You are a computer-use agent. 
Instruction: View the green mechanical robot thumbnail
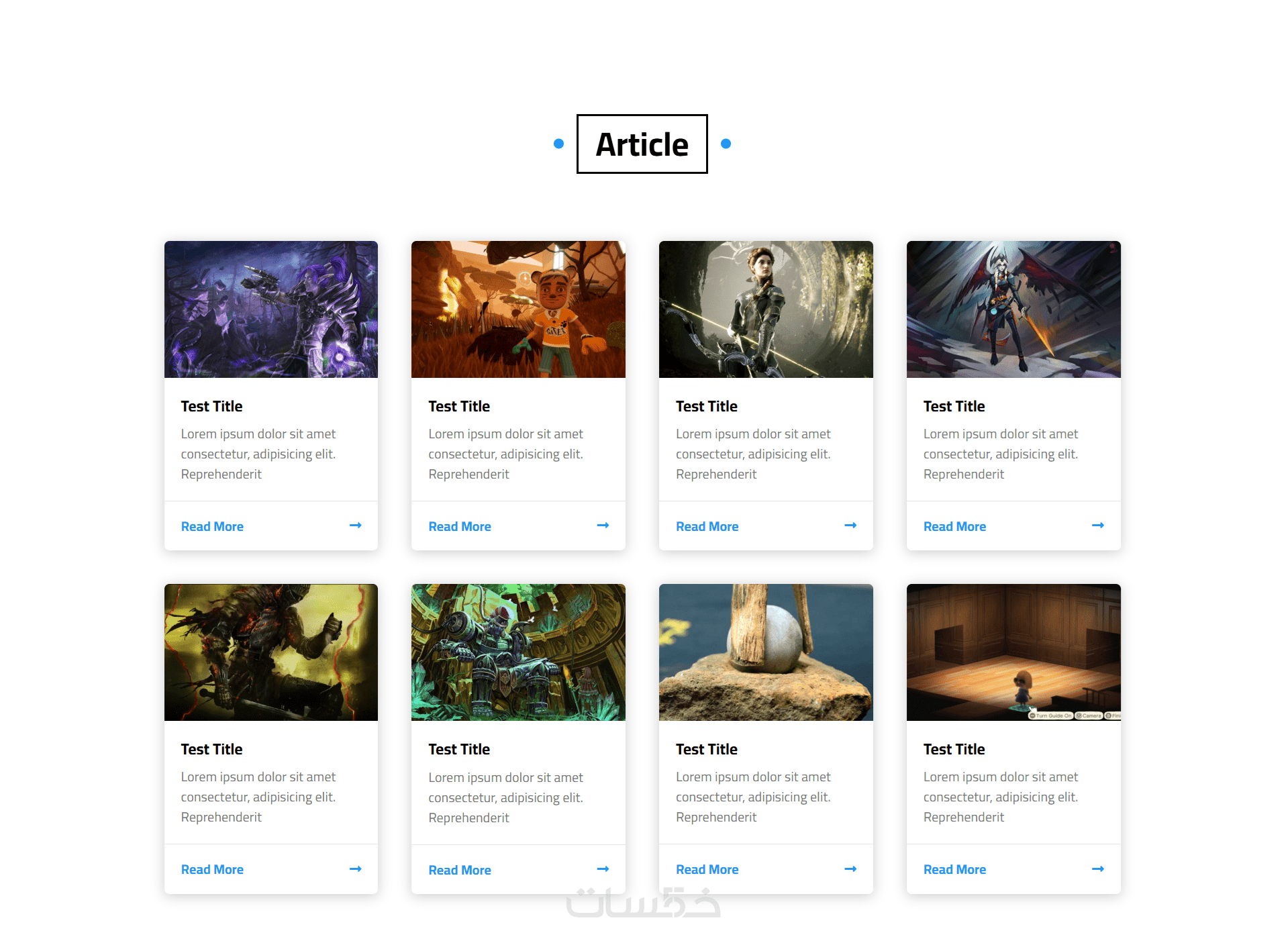tap(518, 652)
